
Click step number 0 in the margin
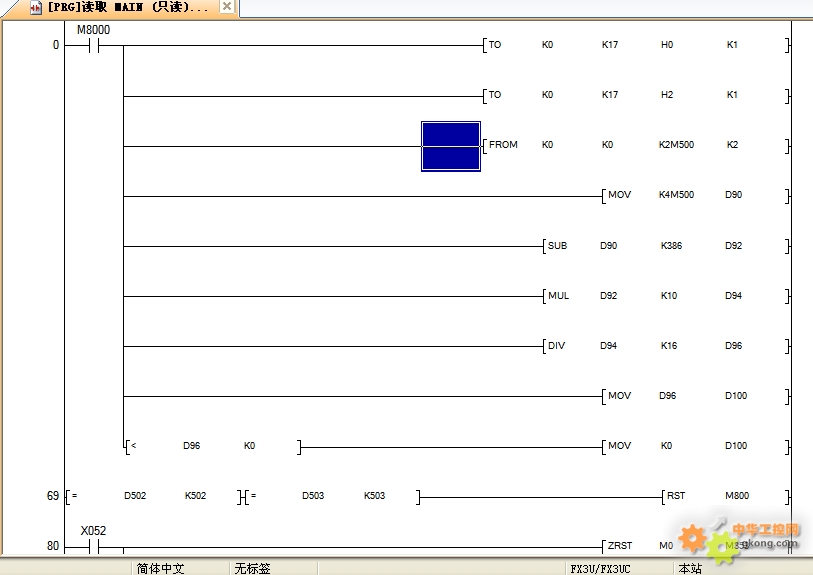click(x=55, y=45)
